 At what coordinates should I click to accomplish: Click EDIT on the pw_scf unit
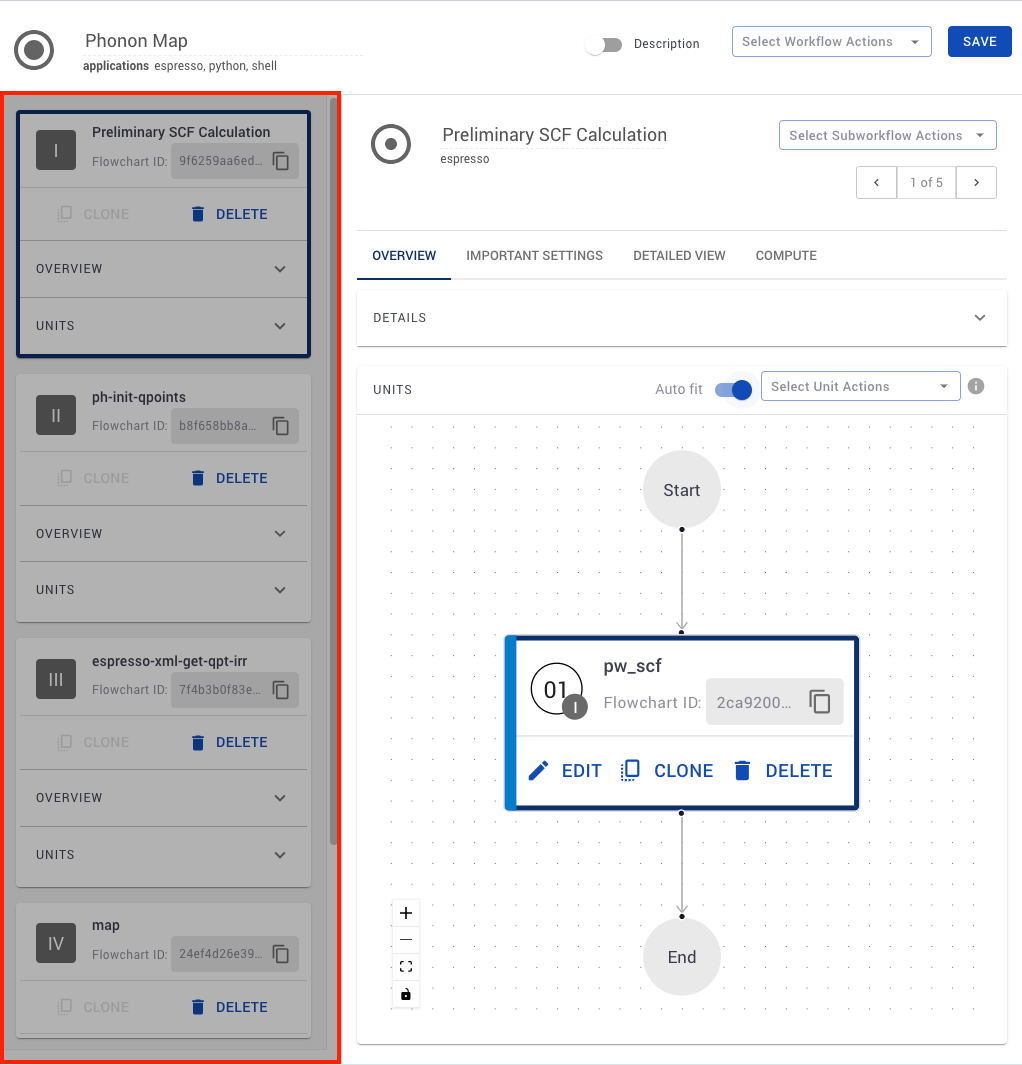pos(565,771)
